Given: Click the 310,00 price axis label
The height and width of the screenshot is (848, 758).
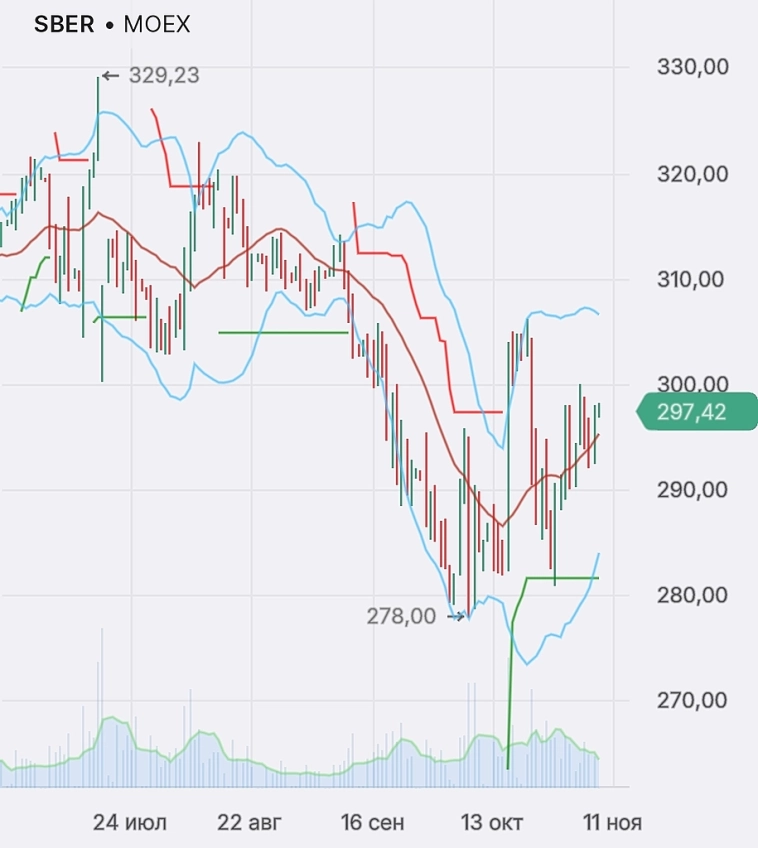Looking at the screenshot, I should point(692,279).
